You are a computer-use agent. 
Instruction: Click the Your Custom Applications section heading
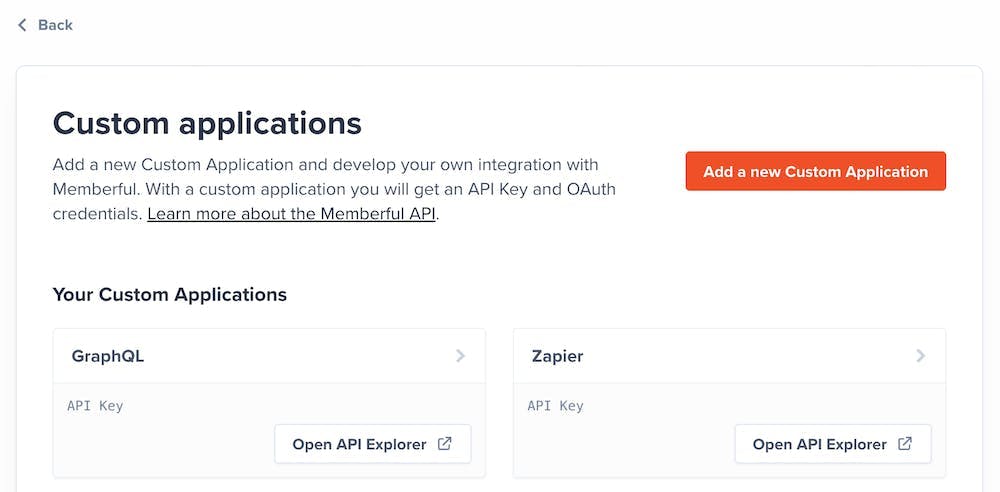click(x=170, y=294)
